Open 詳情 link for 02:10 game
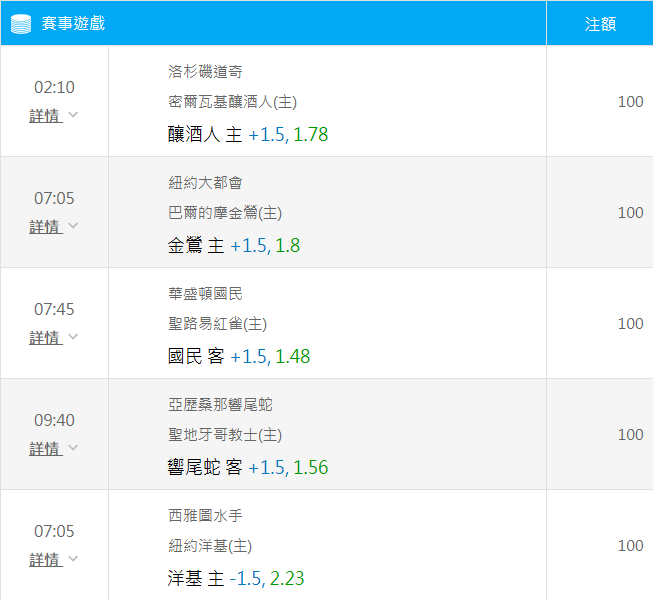Screen dimensions: 653x600 pos(46,116)
